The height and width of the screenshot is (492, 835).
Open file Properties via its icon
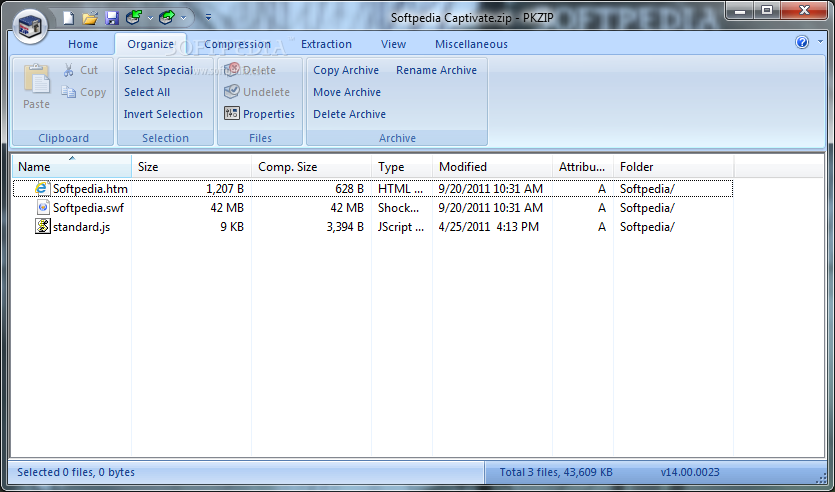232,113
